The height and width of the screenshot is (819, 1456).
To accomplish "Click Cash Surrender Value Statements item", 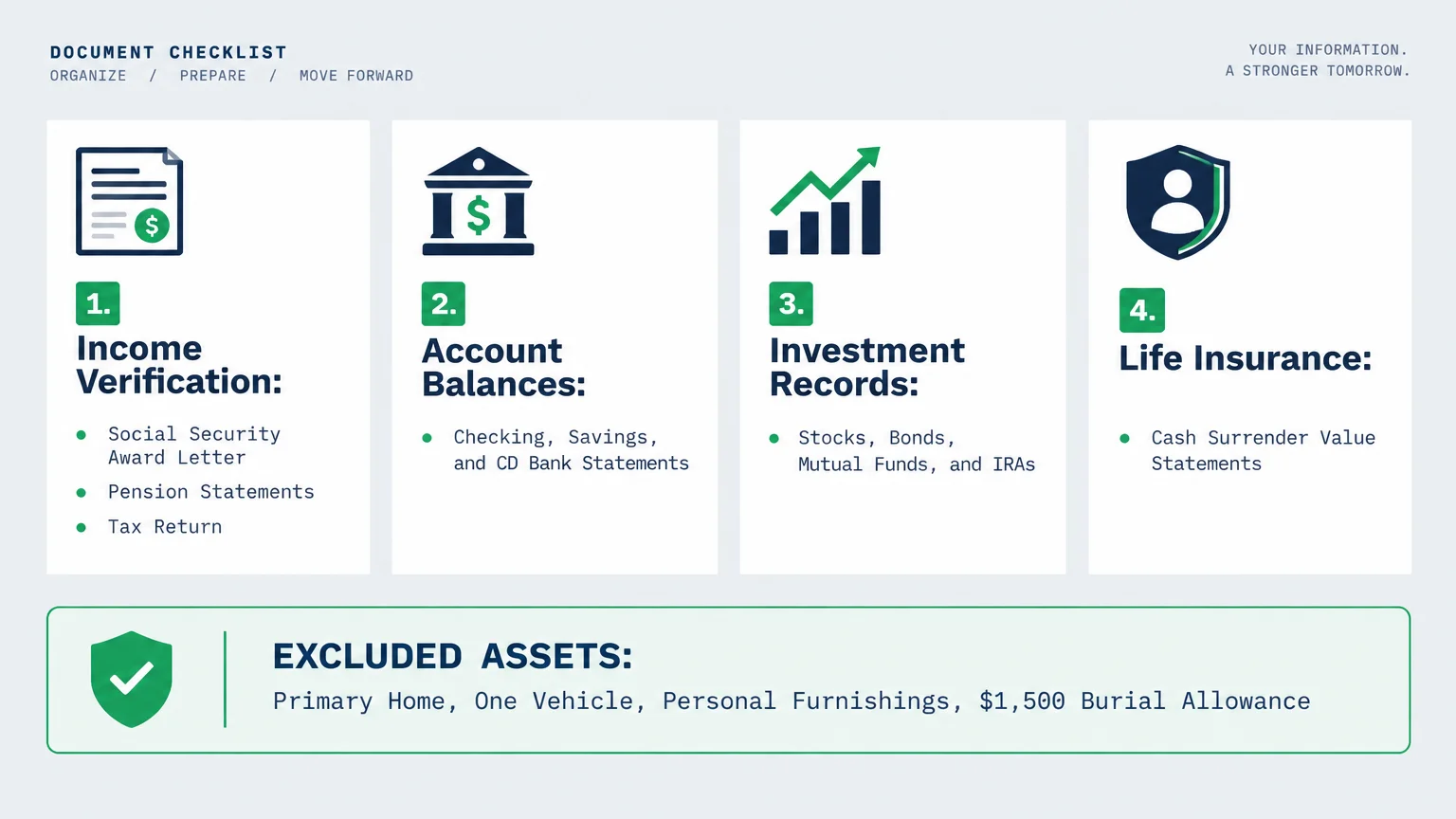I will (1263, 450).
